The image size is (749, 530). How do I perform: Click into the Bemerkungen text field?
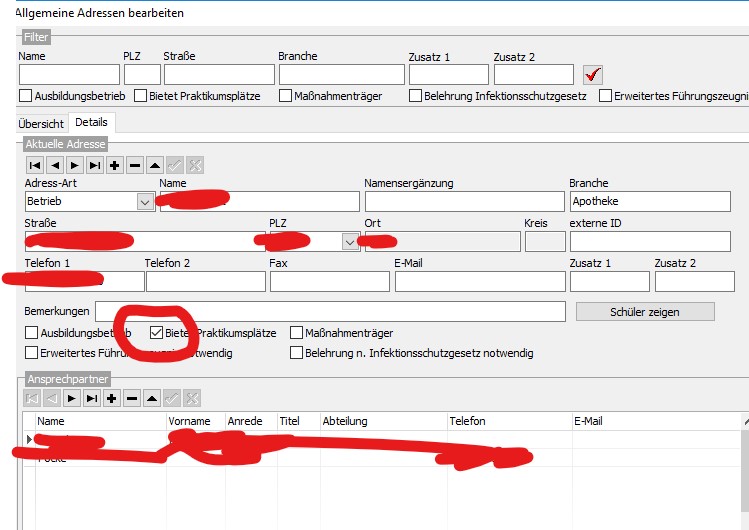pyautogui.click(x=330, y=312)
